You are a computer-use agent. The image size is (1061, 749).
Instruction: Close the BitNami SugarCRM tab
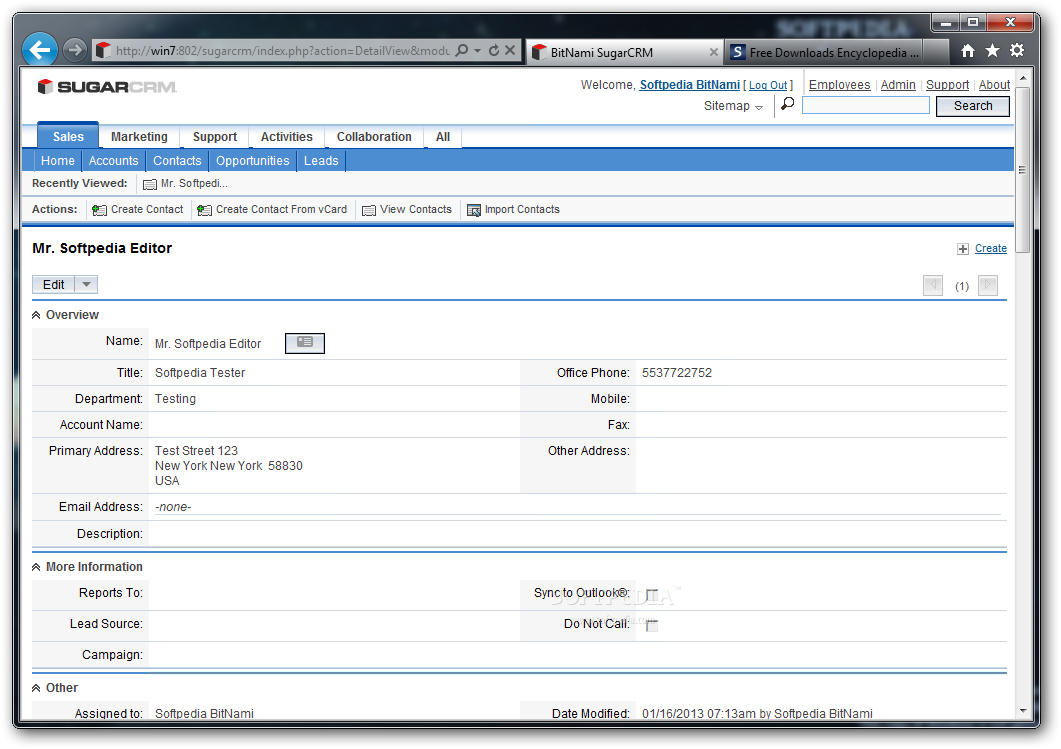[x=713, y=52]
